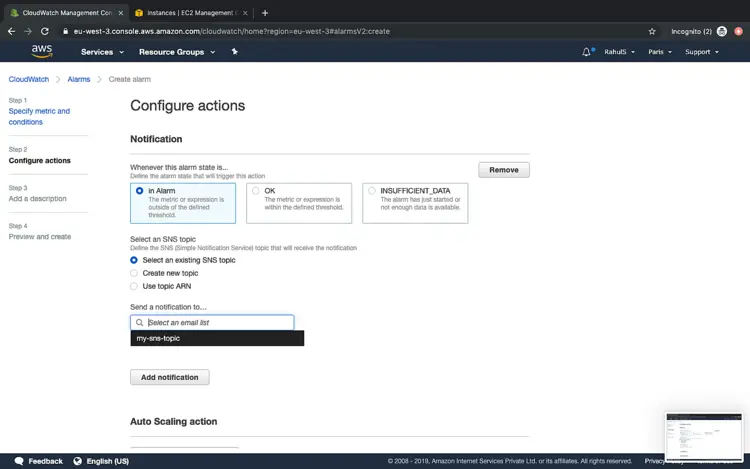Select the In Alarm state radio

(x=139, y=191)
